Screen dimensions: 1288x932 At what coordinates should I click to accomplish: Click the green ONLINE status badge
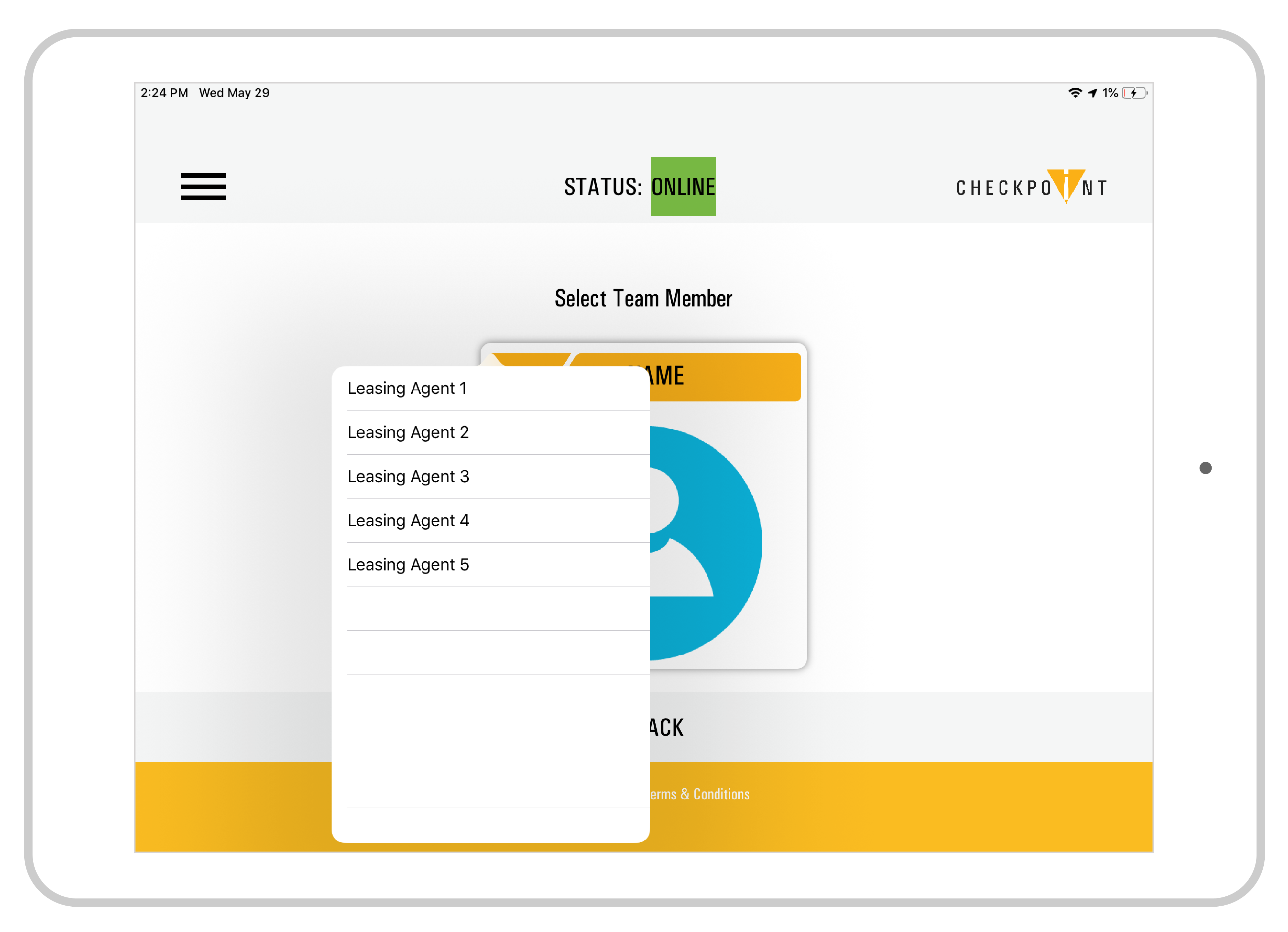(x=683, y=187)
